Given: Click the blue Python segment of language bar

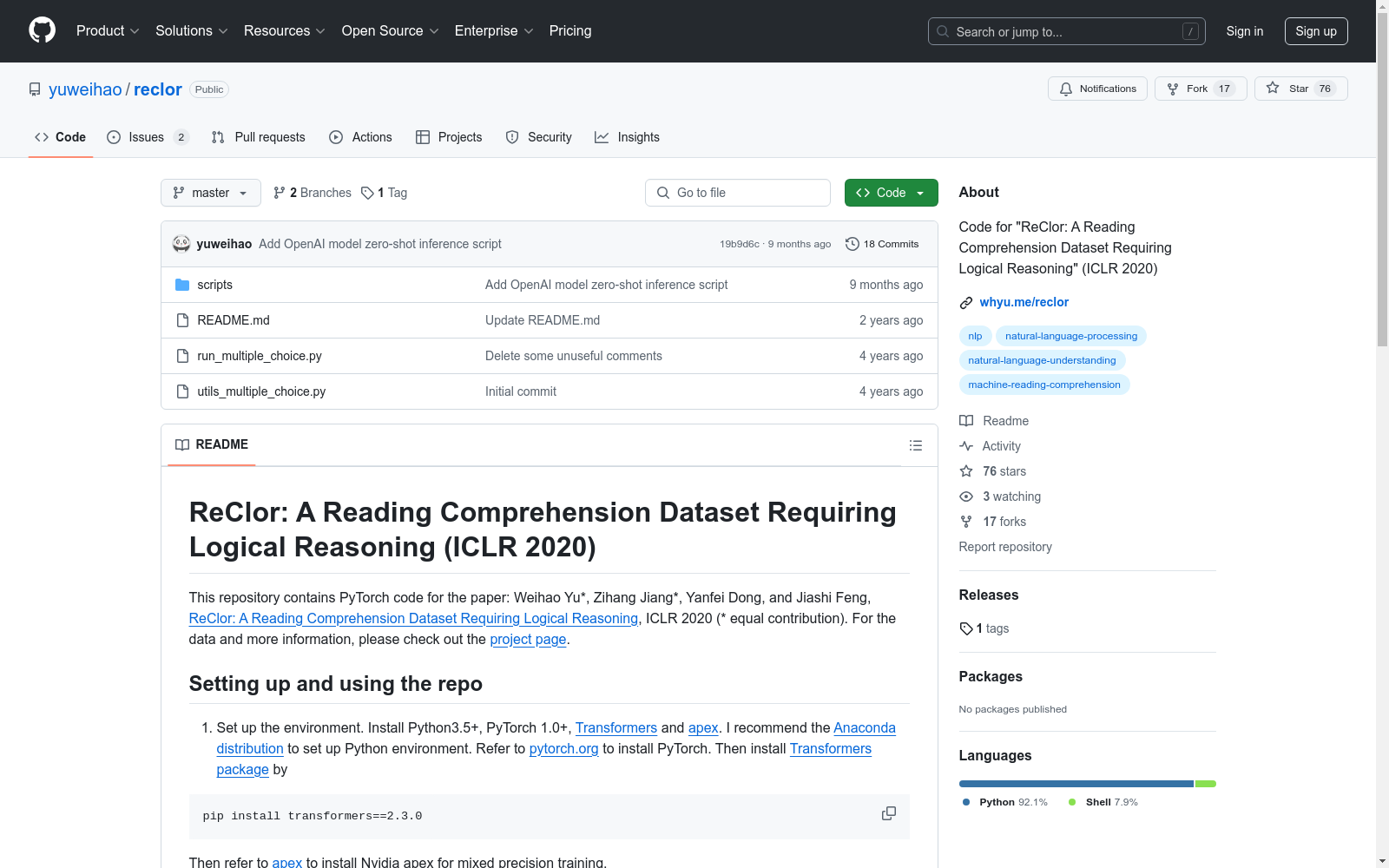Looking at the screenshot, I should click(1076, 784).
